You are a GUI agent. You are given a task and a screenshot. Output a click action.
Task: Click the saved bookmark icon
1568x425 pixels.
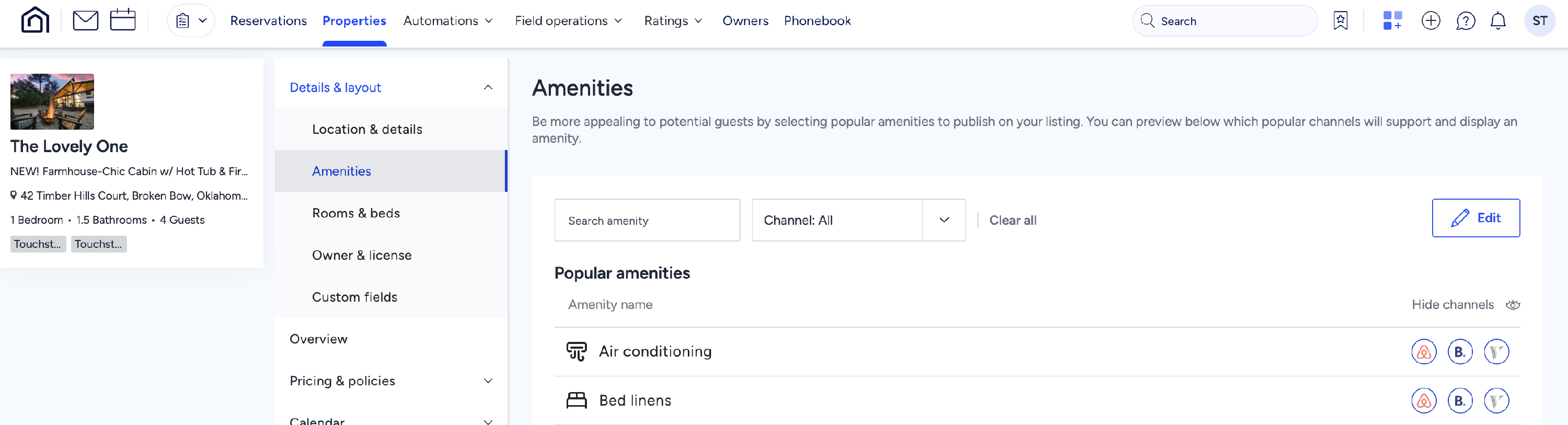point(1340,21)
